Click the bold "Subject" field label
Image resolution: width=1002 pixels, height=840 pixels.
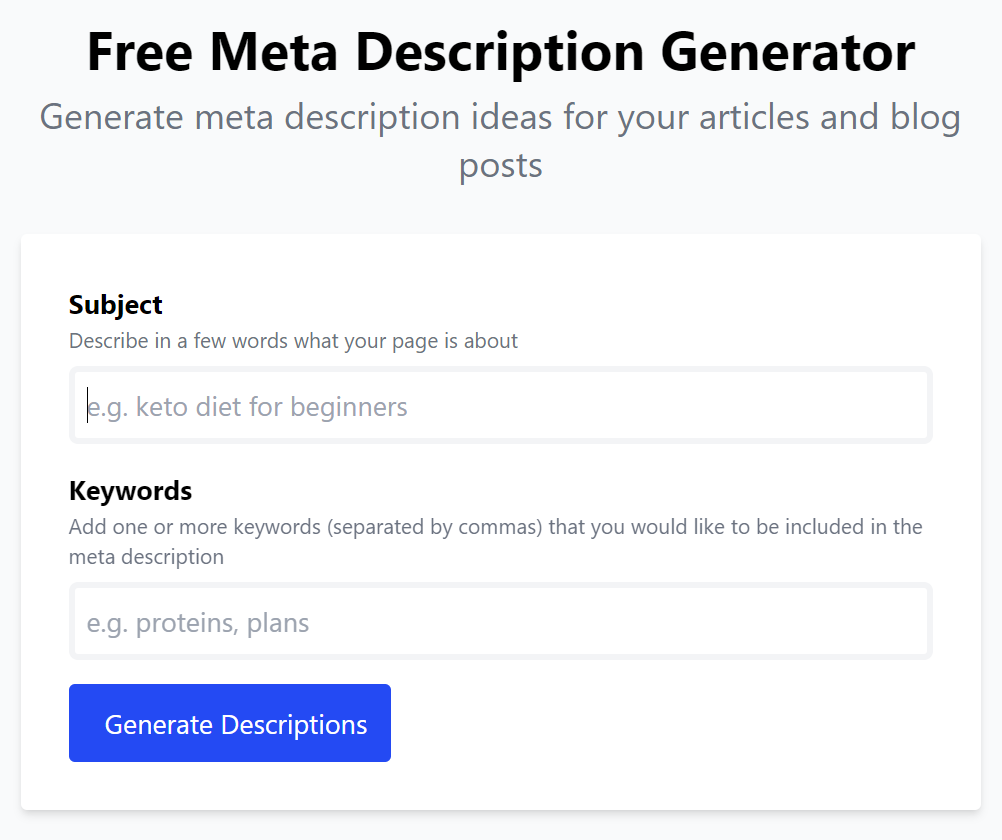(116, 305)
